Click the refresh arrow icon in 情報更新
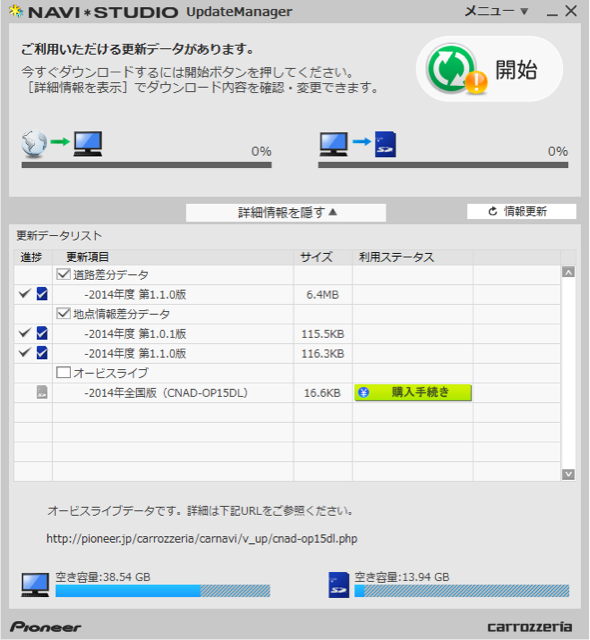Image resolution: width=590 pixels, height=640 pixels. coord(493,211)
